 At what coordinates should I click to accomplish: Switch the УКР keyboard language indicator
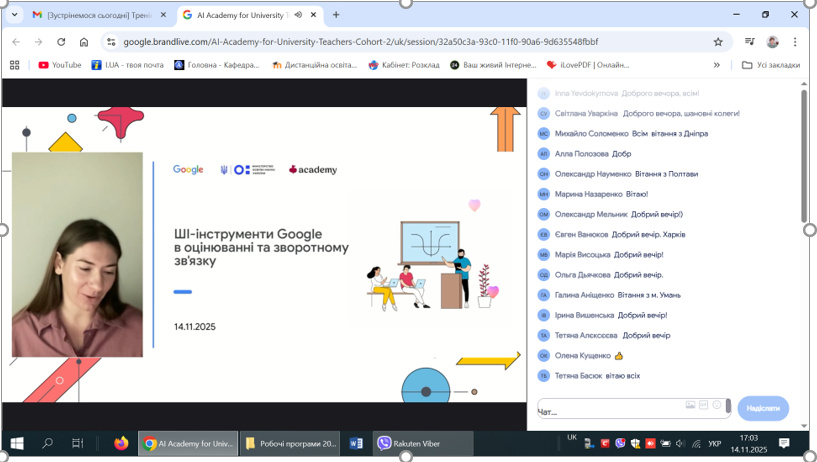714,444
